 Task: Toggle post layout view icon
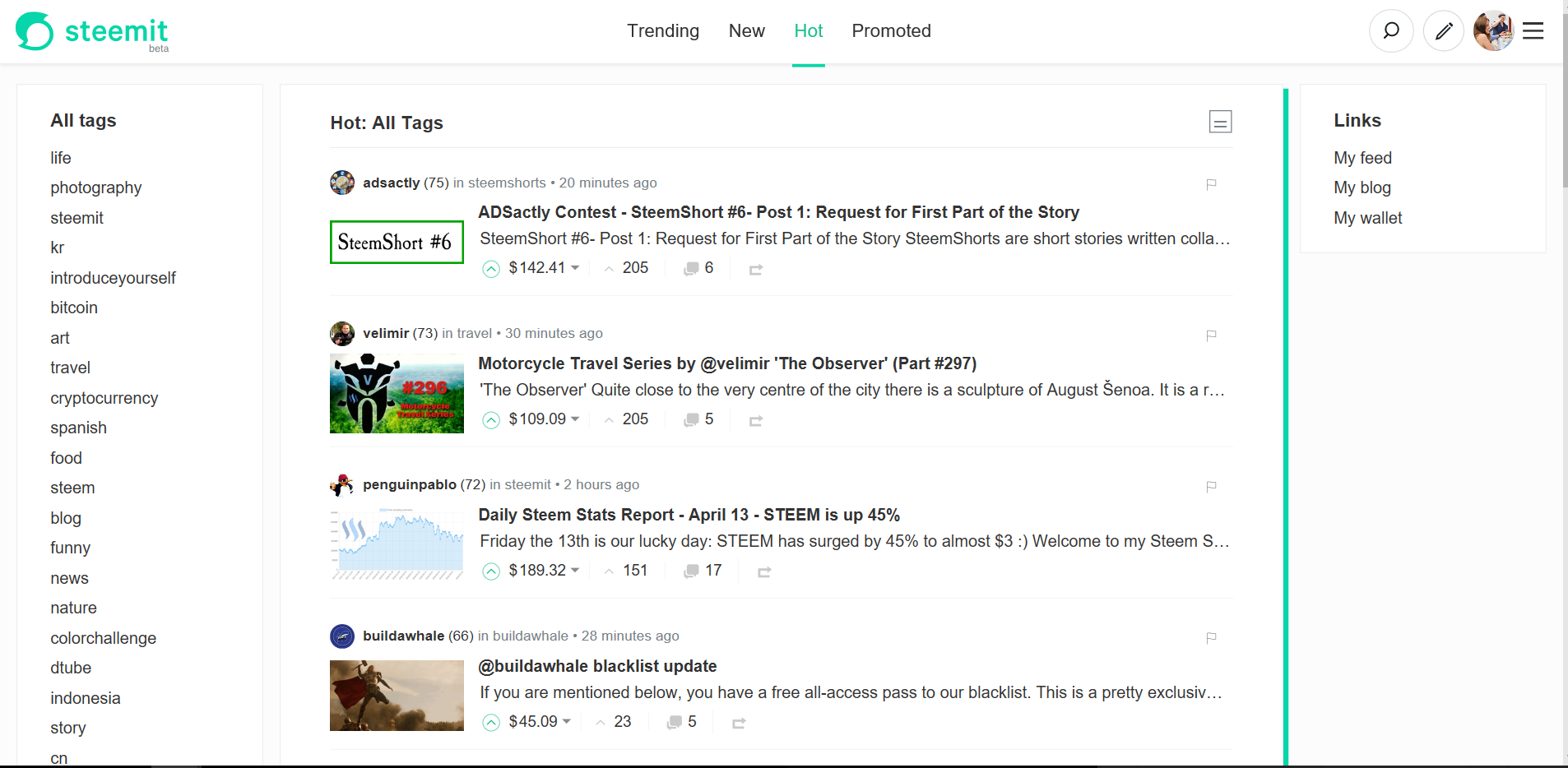[1221, 122]
